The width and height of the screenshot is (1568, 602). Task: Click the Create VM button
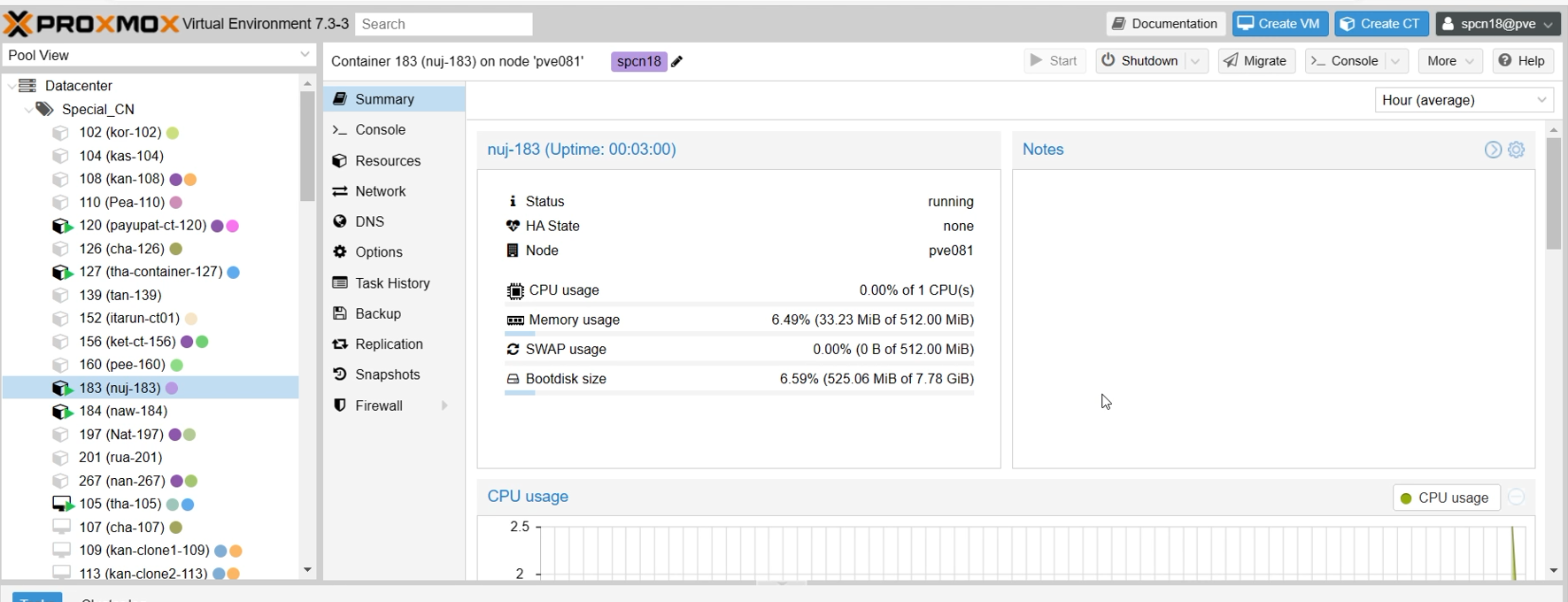click(1280, 24)
